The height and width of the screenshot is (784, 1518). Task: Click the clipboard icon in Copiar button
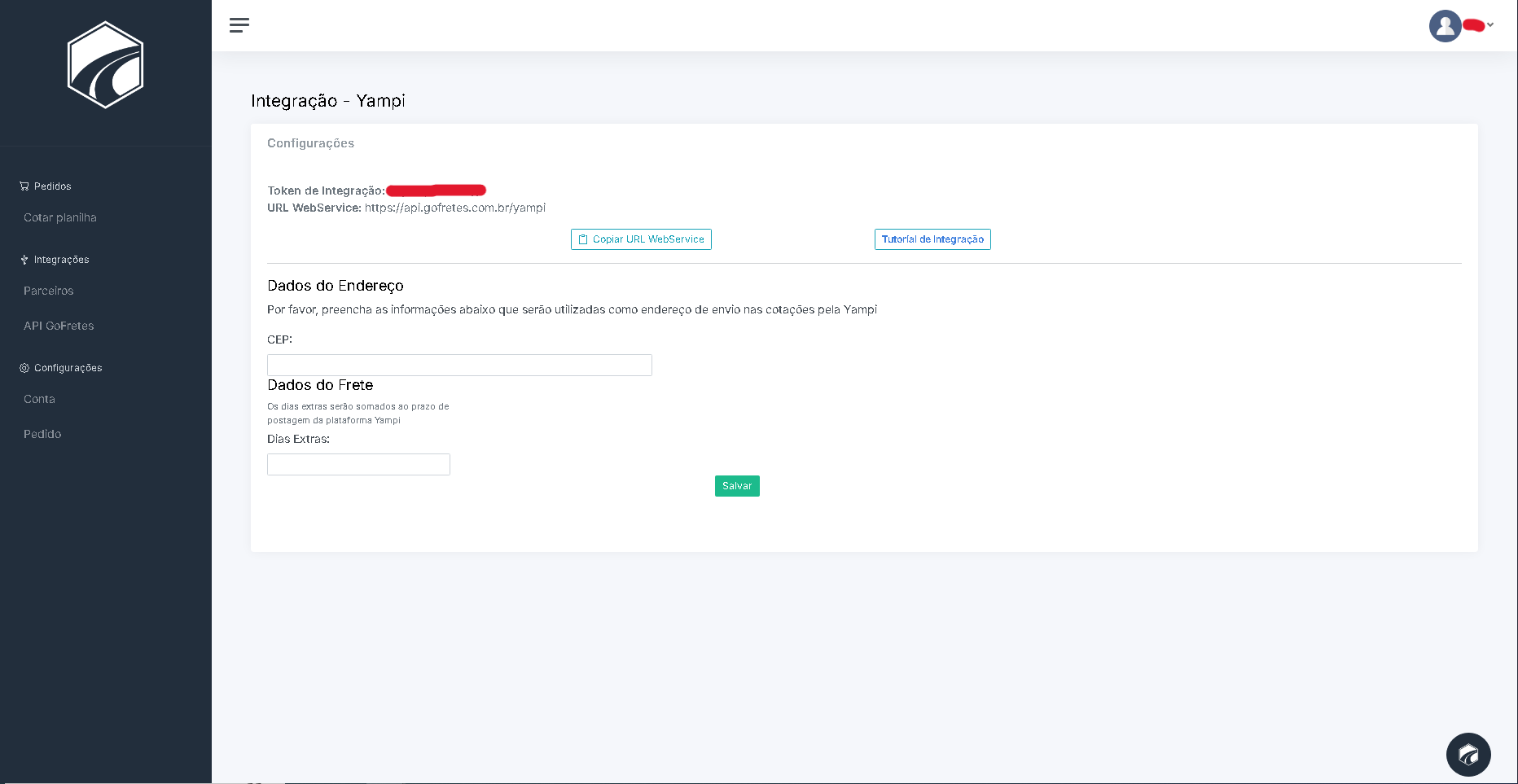click(x=583, y=239)
